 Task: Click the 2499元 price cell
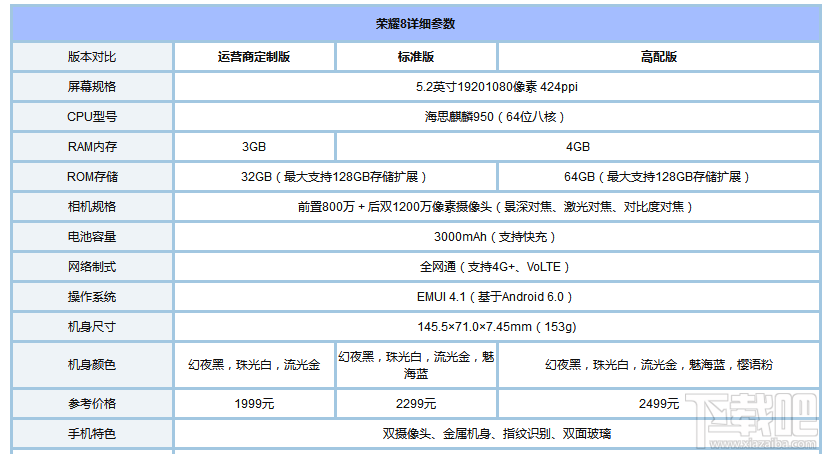pos(659,404)
